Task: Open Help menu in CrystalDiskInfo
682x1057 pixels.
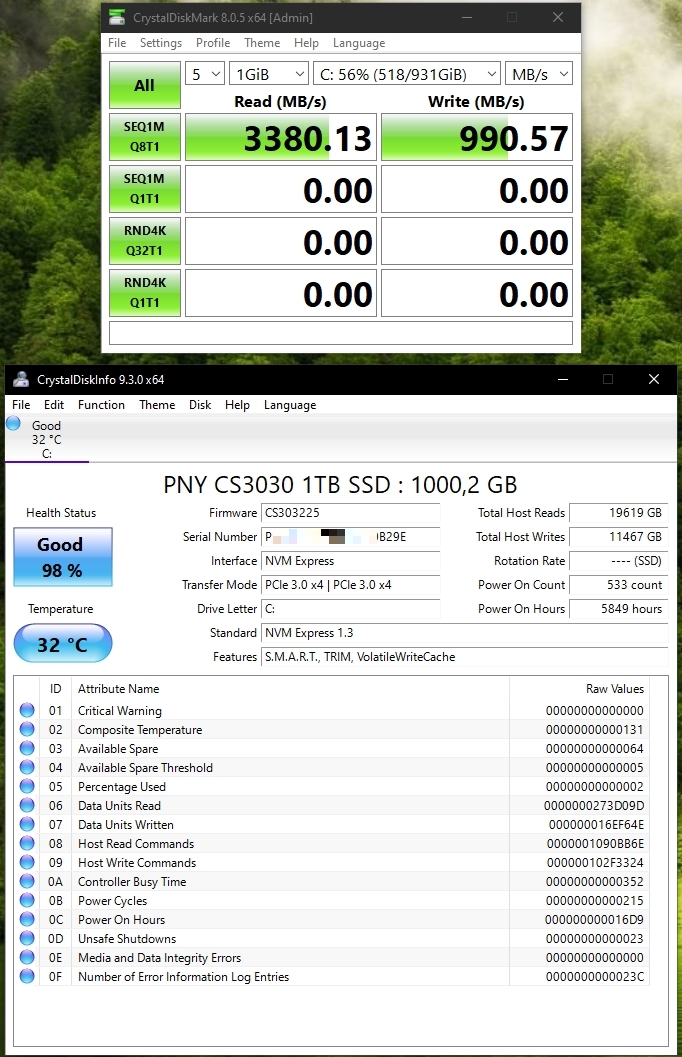Action: [237, 404]
